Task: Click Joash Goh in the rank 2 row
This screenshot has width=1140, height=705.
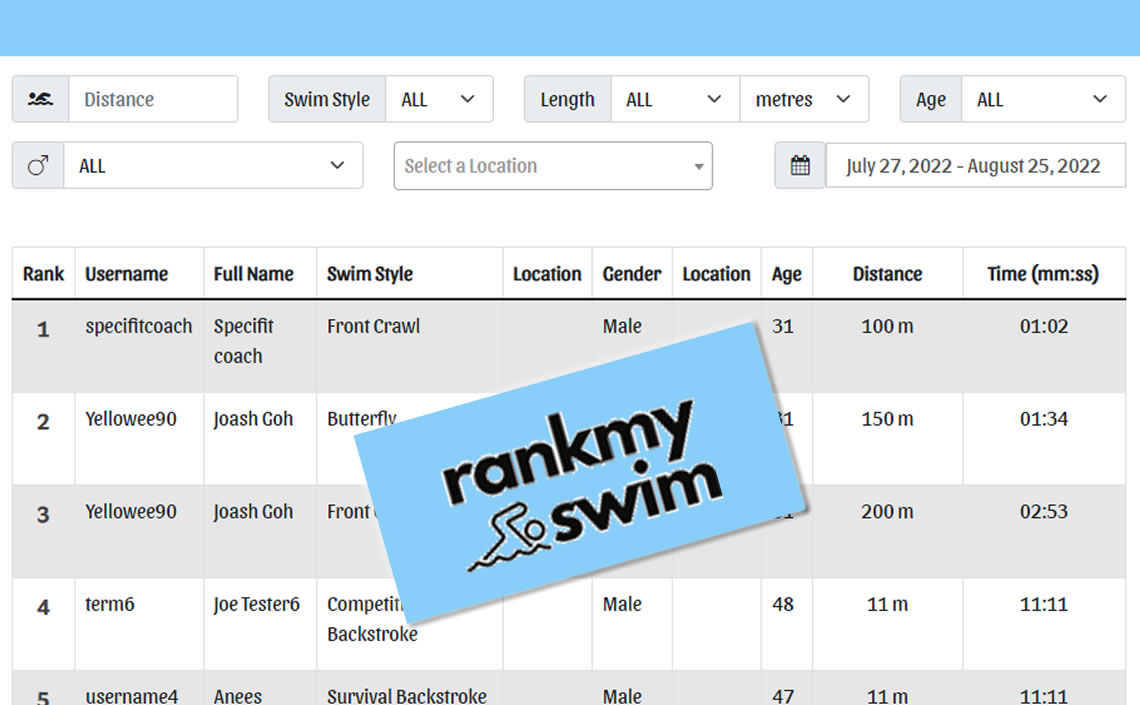Action: point(253,419)
